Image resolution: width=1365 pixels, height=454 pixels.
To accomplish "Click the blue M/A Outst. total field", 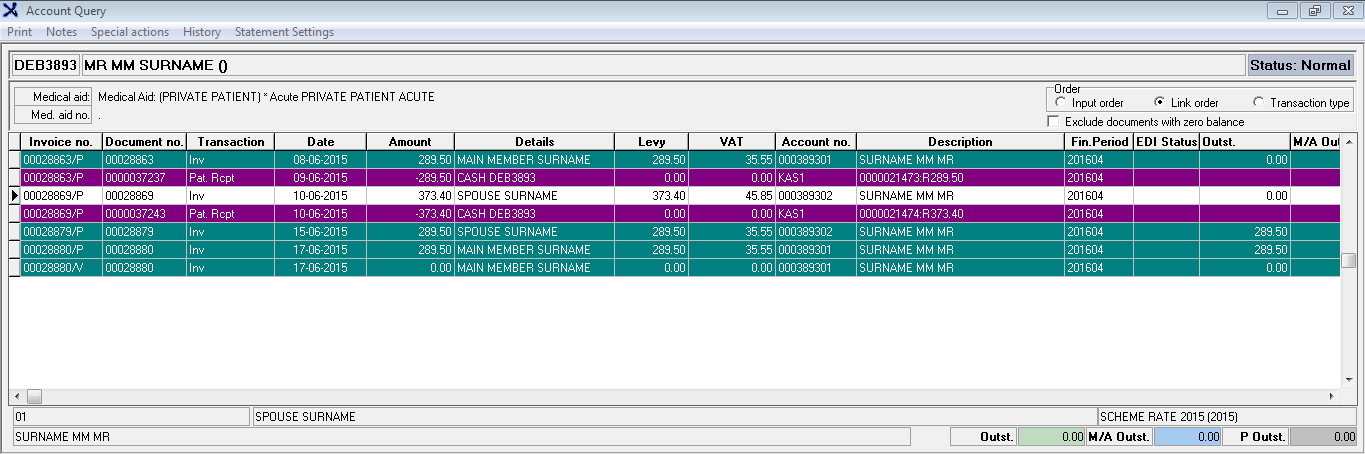I will point(1188,437).
